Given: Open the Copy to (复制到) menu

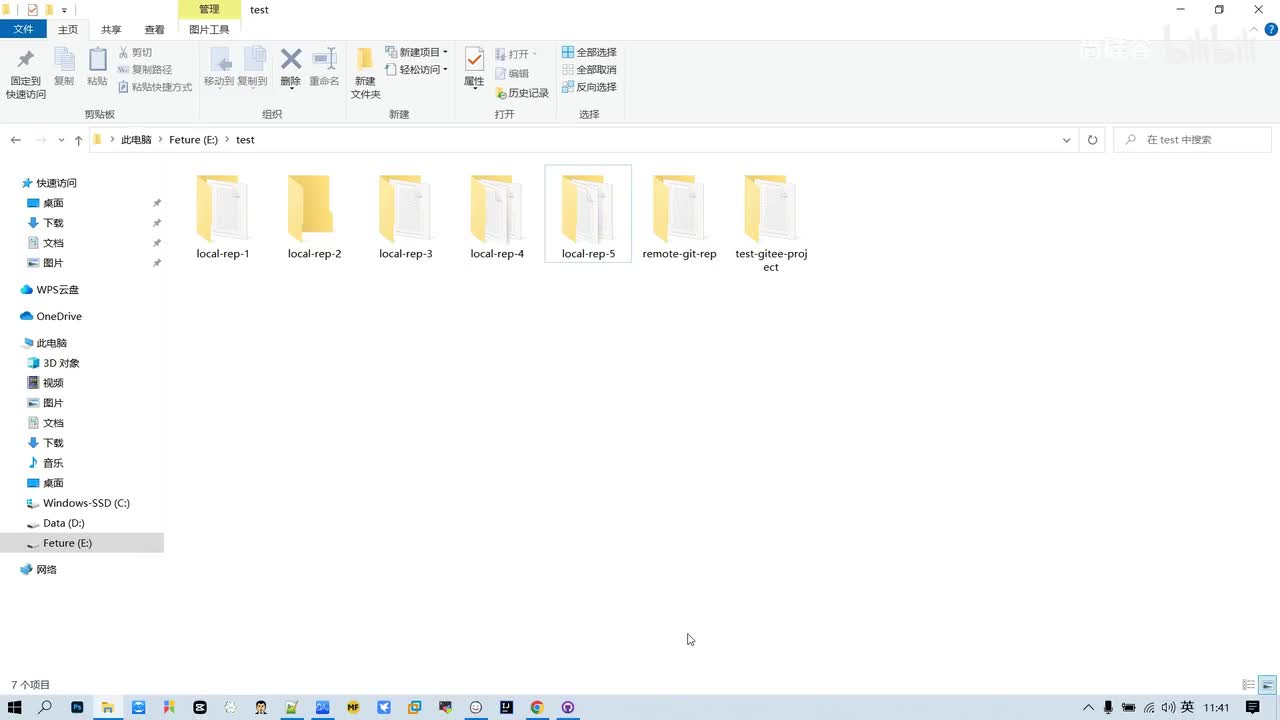Looking at the screenshot, I should 253,67.
